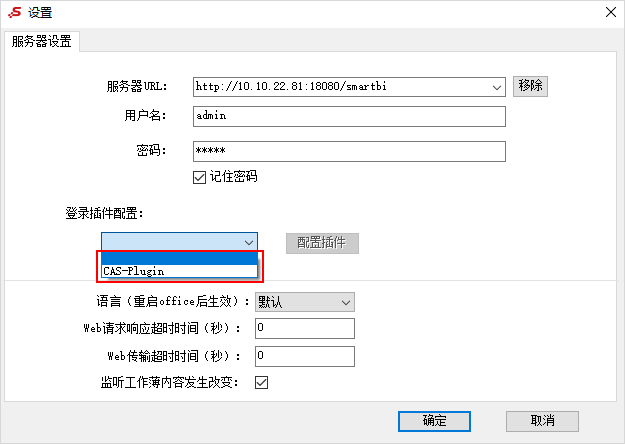The width and height of the screenshot is (625, 444).
Task: Confirm settings with the 确定 button
Action: [434, 421]
